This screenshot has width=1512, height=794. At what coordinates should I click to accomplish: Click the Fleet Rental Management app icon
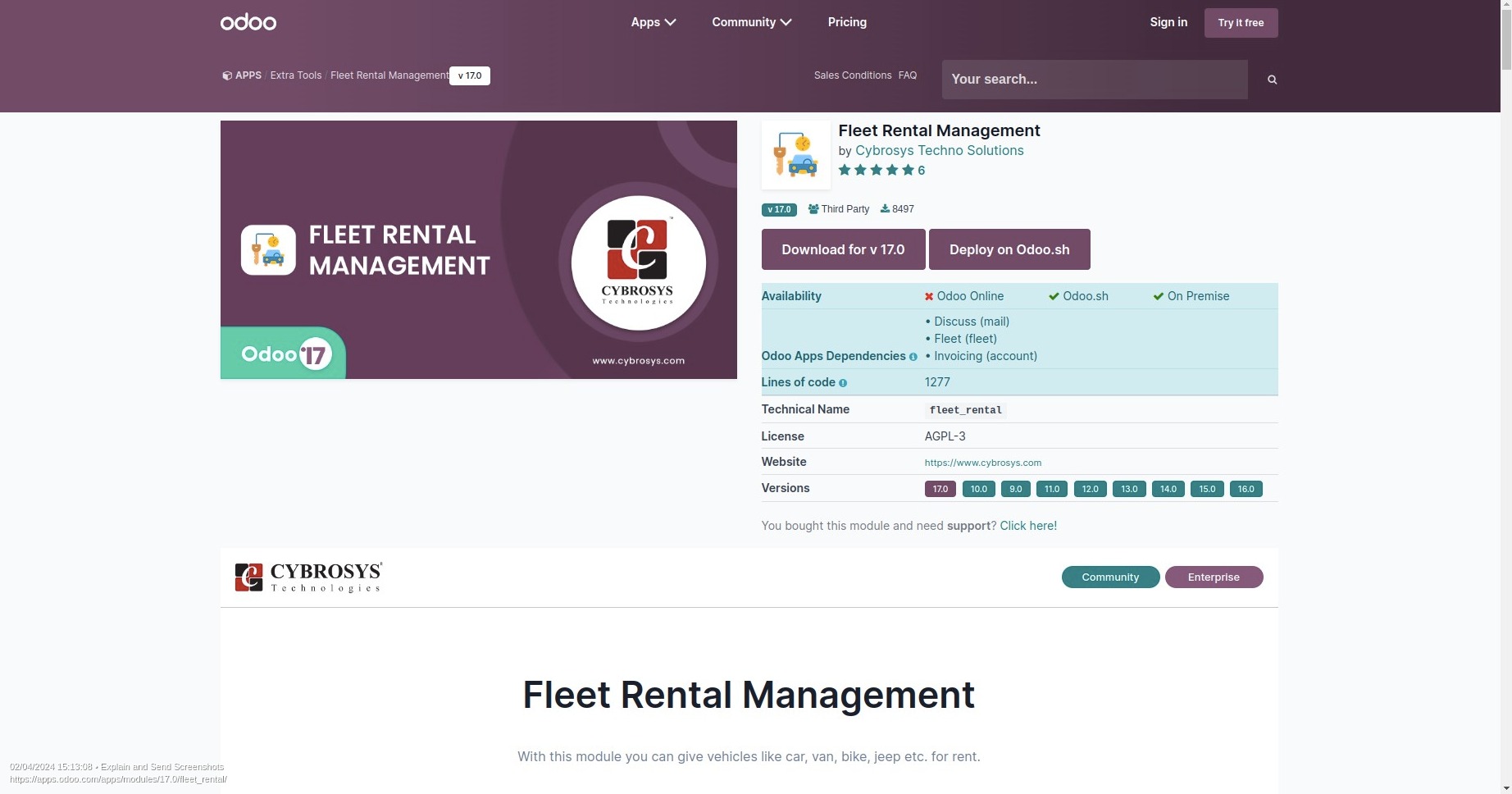pyautogui.click(x=795, y=155)
